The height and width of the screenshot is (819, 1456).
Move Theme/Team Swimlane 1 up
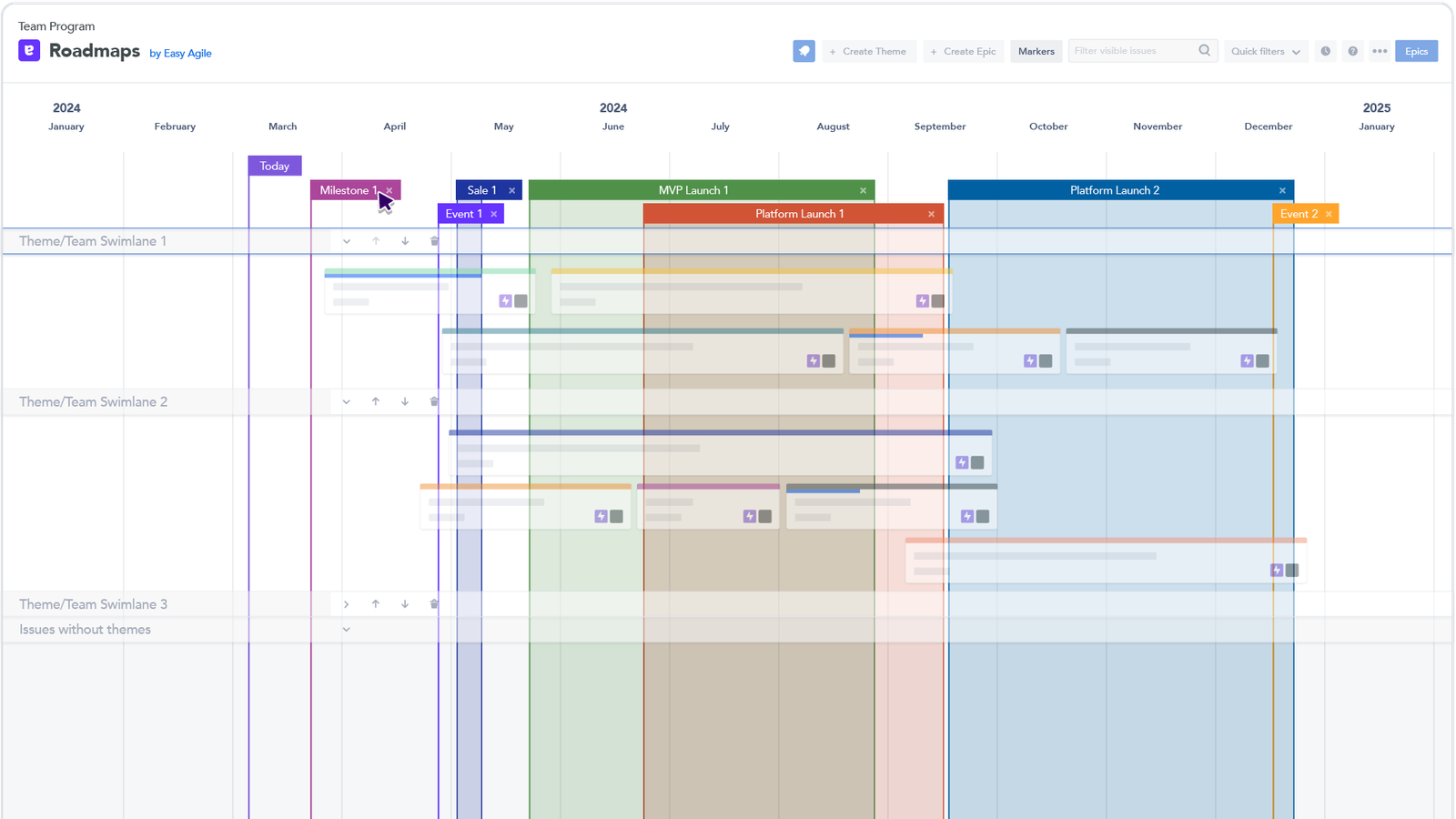click(x=376, y=241)
